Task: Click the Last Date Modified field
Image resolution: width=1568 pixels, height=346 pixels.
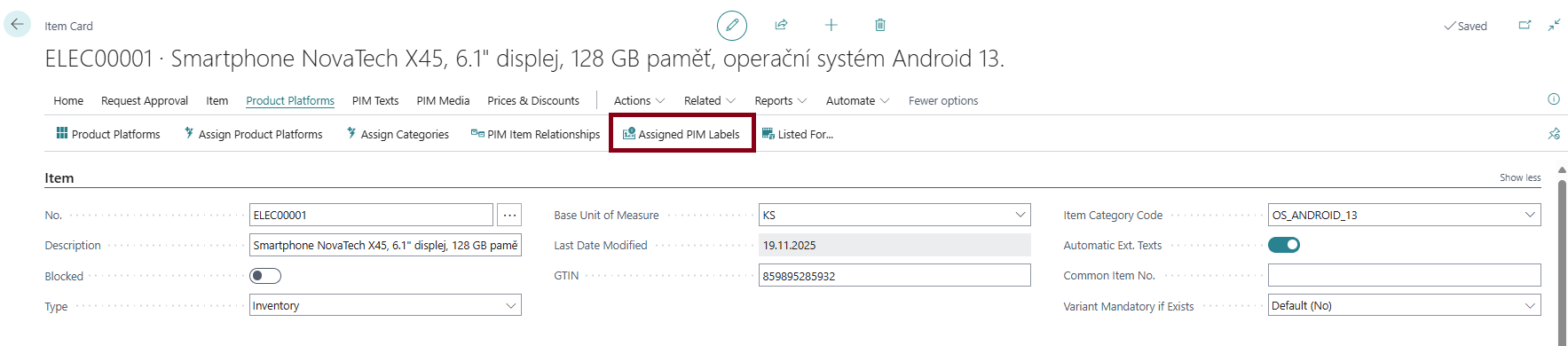Action: [894, 245]
